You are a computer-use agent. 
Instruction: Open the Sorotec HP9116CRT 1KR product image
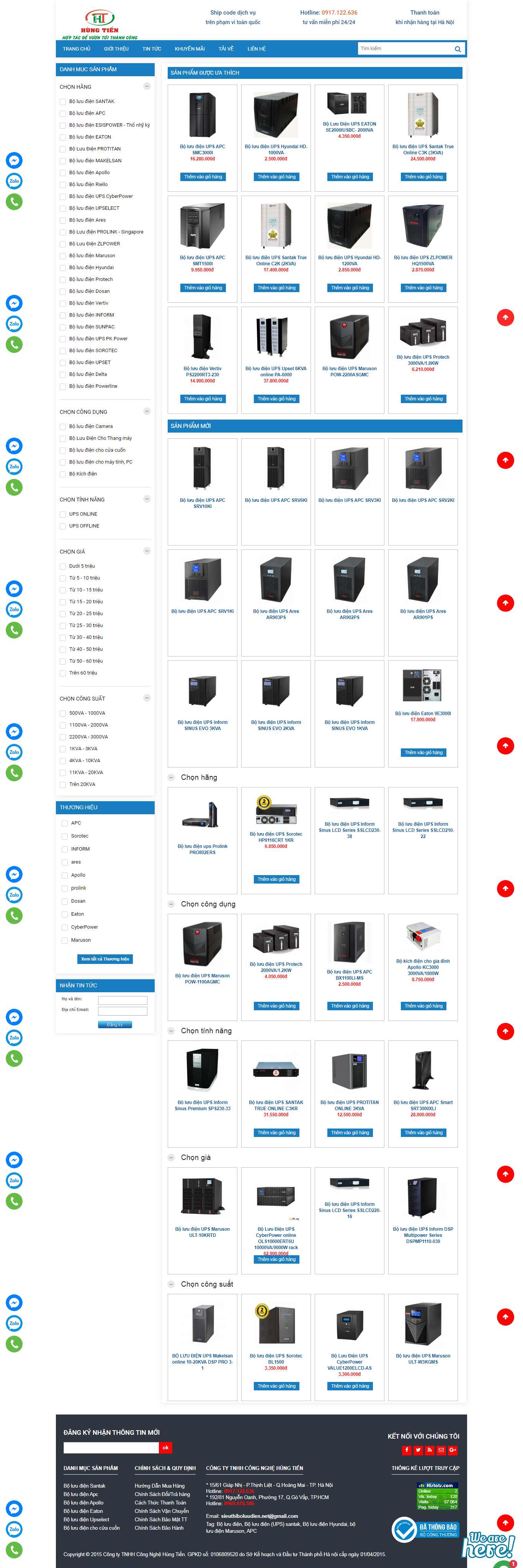pyautogui.click(x=276, y=810)
